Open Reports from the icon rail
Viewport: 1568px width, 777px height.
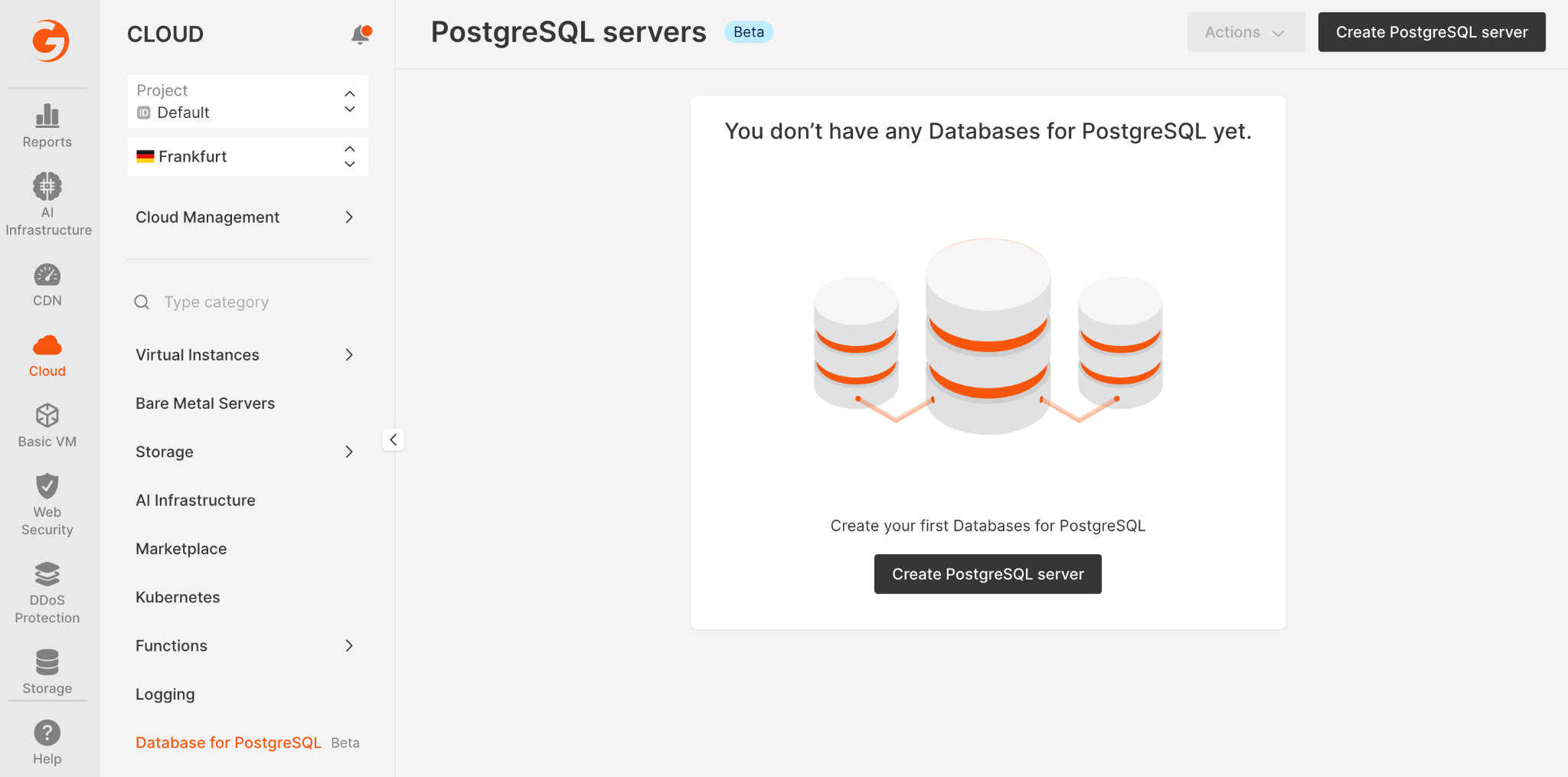(x=47, y=126)
